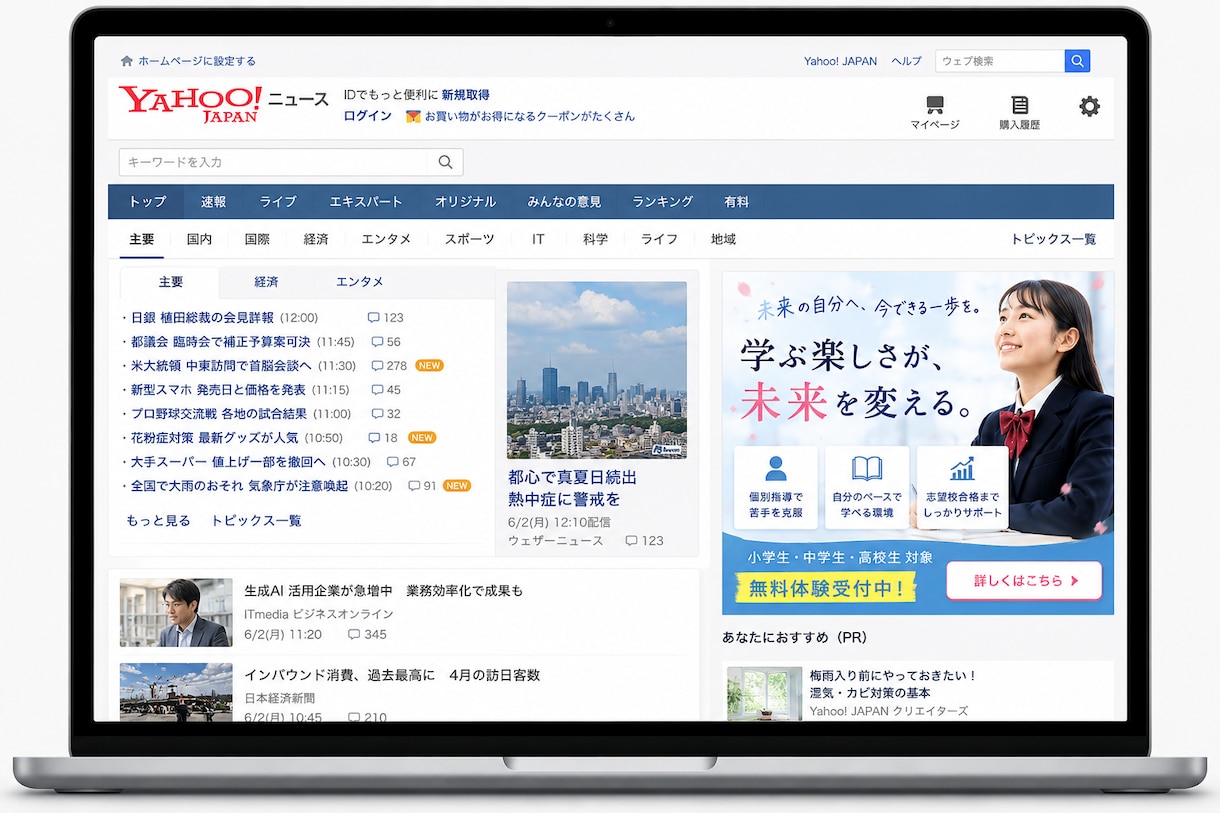The height and width of the screenshot is (813, 1220).
Task: Click the ウェブ検索 input field
Action: tap(1000, 61)
